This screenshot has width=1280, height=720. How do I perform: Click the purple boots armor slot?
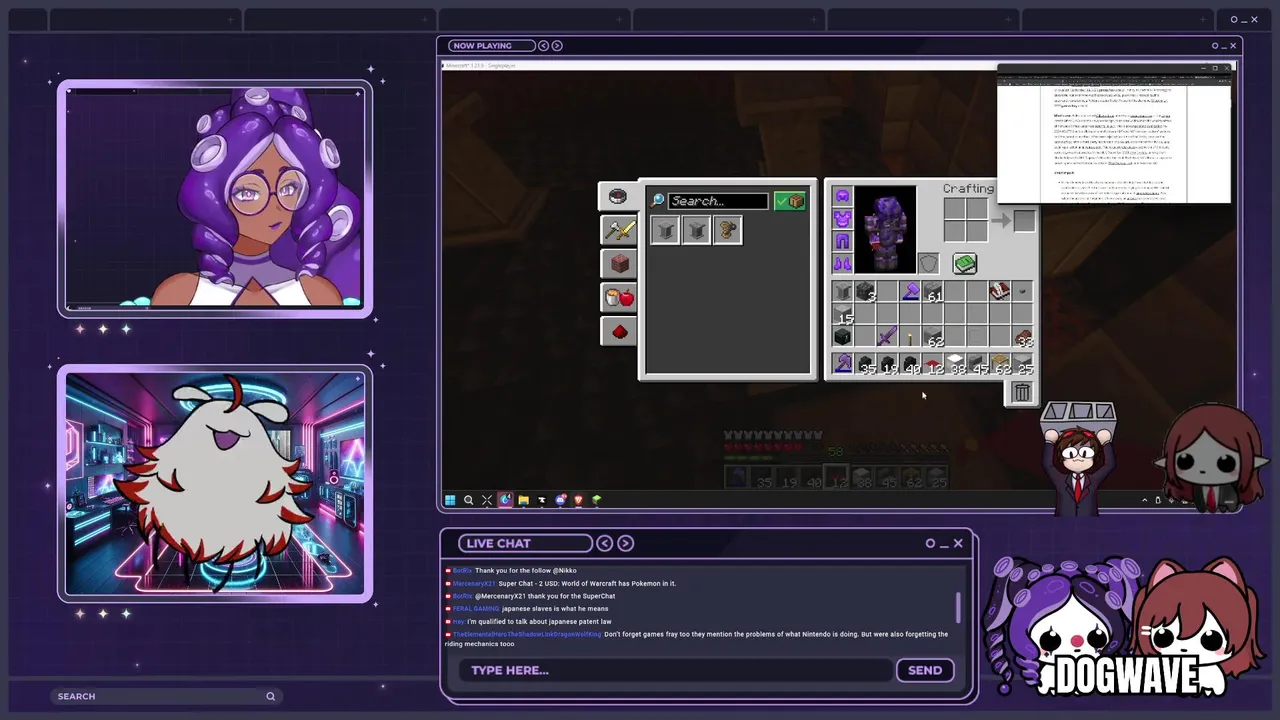(x=842, y=263)
